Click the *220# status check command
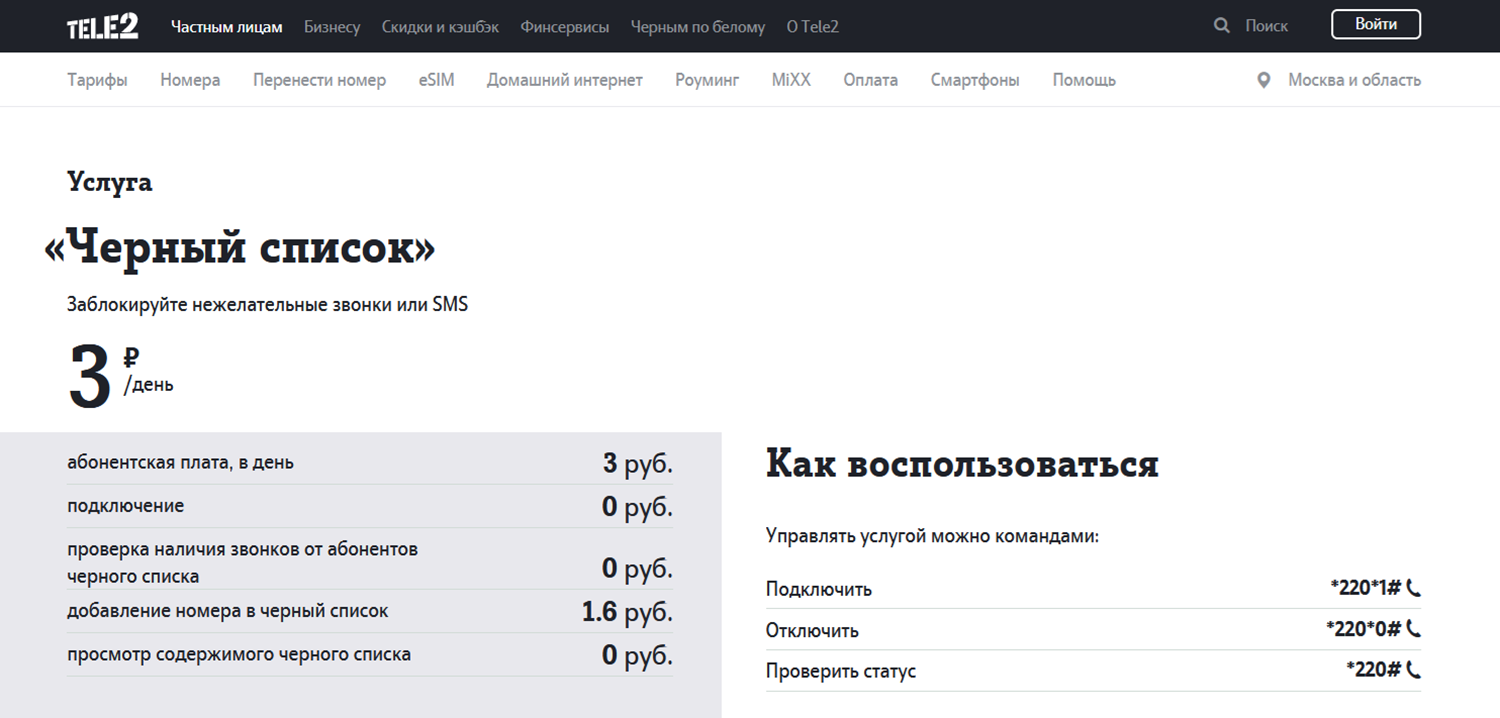The image size is (1500, 718). click(x=1374, y=670)
